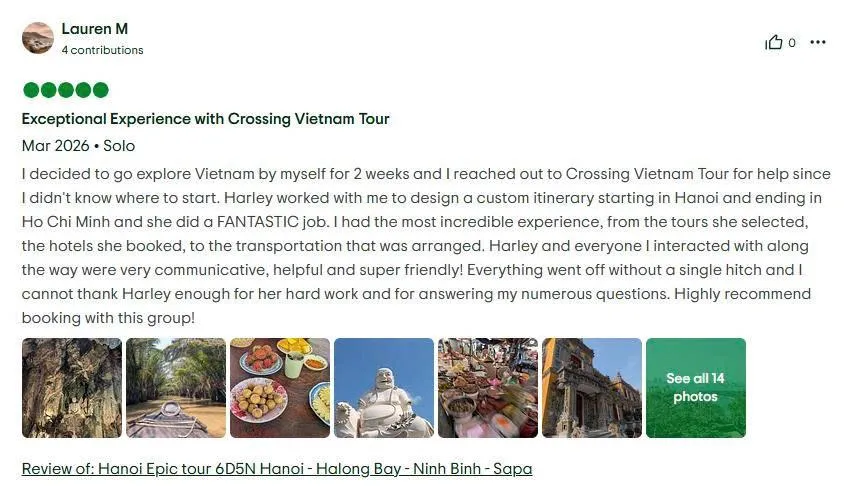Click the review body paragraph text

pyautogui.click(x=426, y=245)
